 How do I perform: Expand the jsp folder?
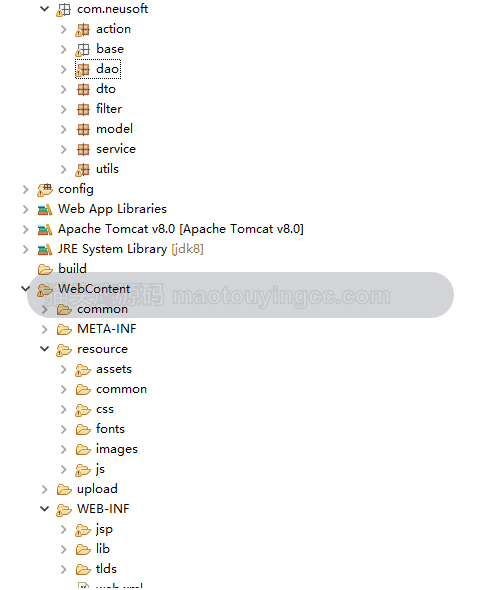pos(64,530)
